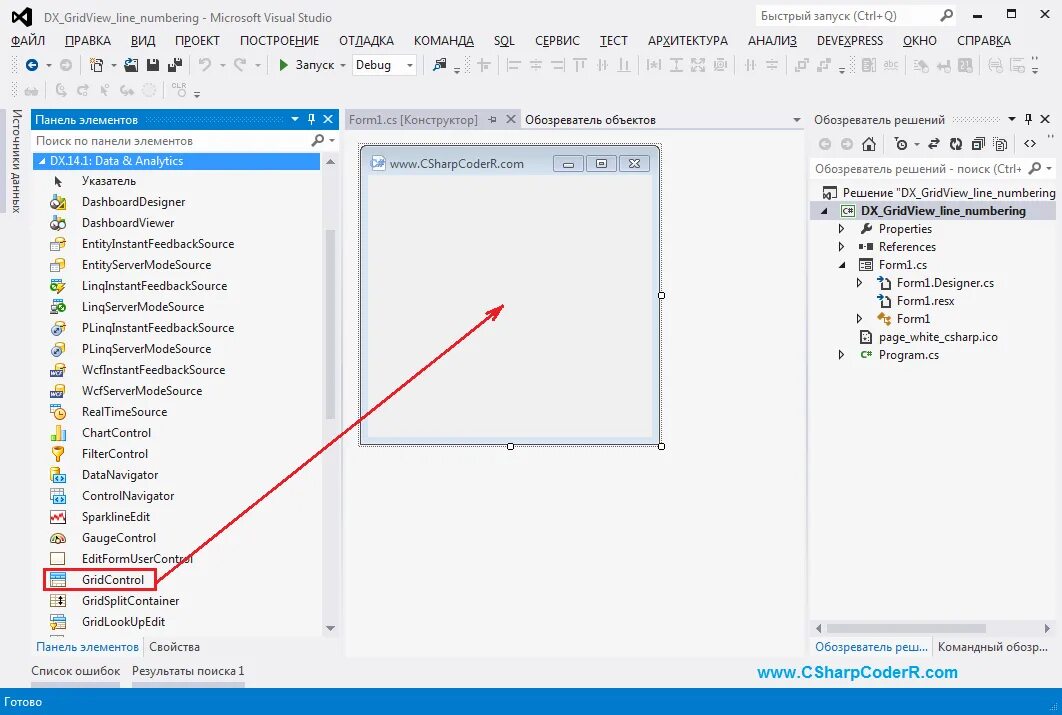Select the Указатель pointer tool
Image resolution: width=1062 pixels, height=715 pixels.
point(108,181)
